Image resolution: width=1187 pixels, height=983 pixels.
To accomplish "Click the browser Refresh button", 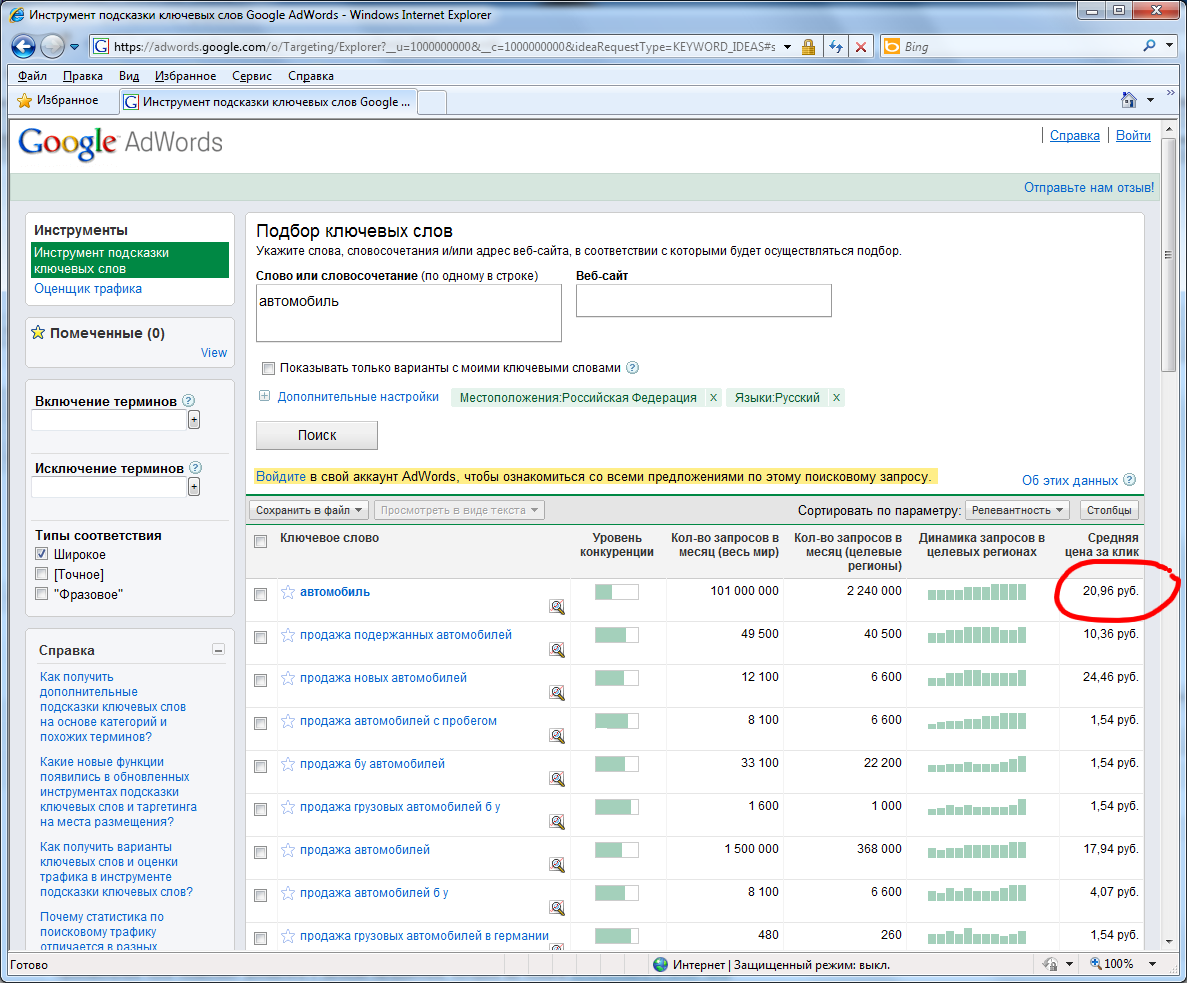I will [834, 47].
